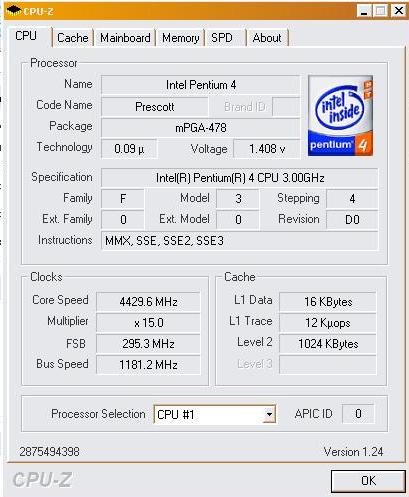Open the Mainboard tab
Viewport: 409px width, 497px height.
125,38
